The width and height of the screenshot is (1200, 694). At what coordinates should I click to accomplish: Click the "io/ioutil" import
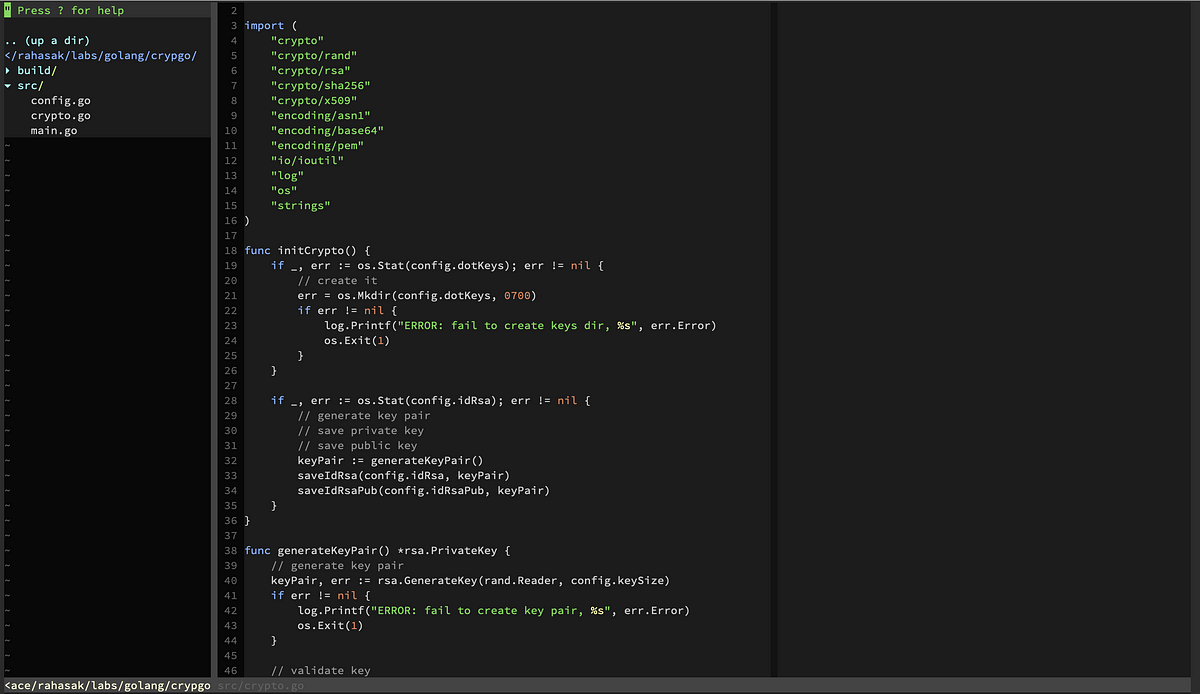[307, 160]
